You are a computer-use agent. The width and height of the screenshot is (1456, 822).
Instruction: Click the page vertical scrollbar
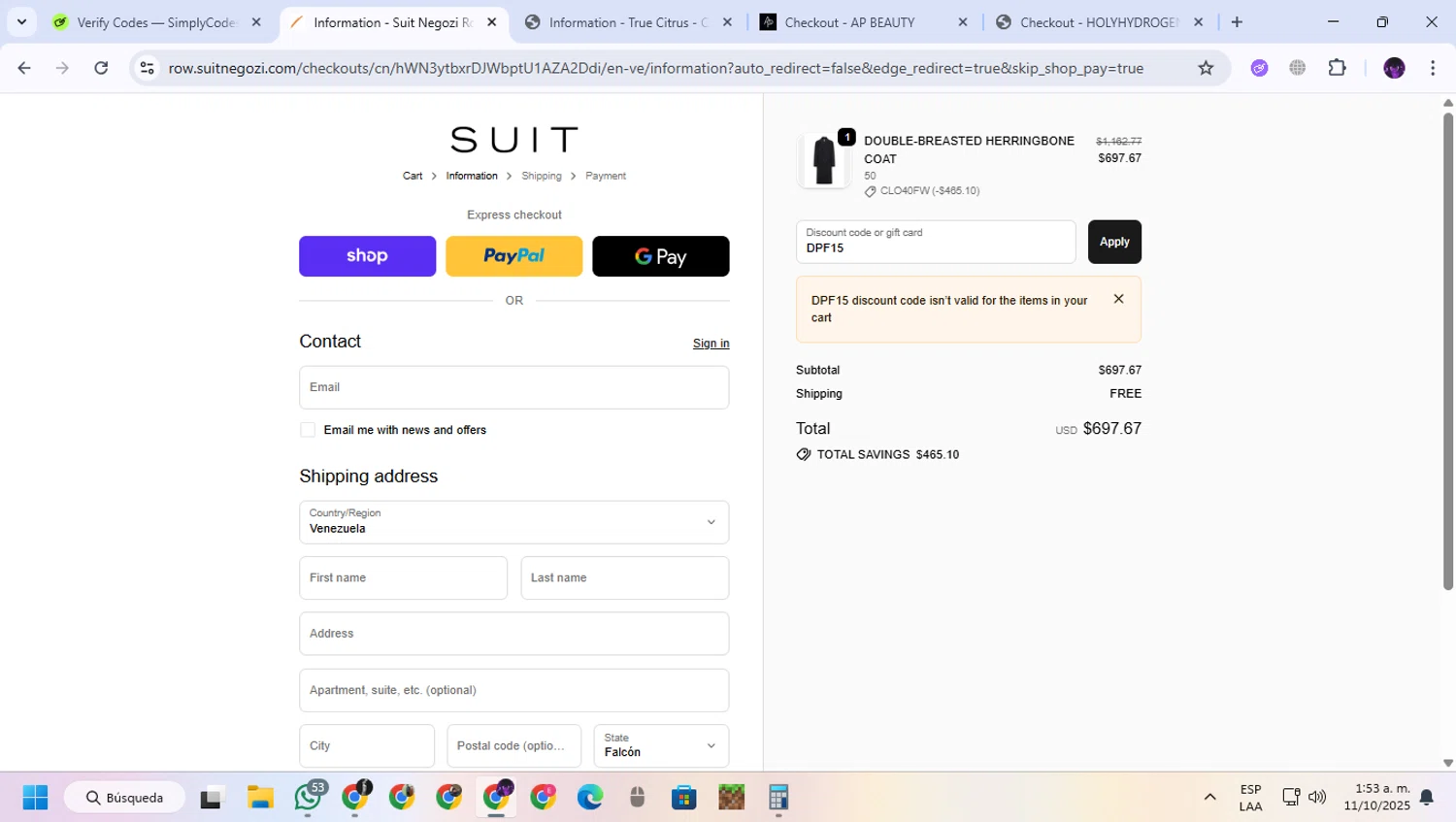[x=1448, y=349]
